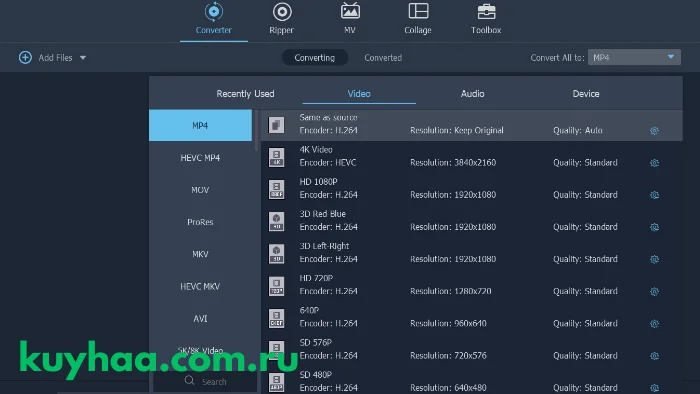Image resolution: width=700 pixels, height=394 pixels.
Task: Select the Same as source preset name
Action: click(x=328, y=117)
